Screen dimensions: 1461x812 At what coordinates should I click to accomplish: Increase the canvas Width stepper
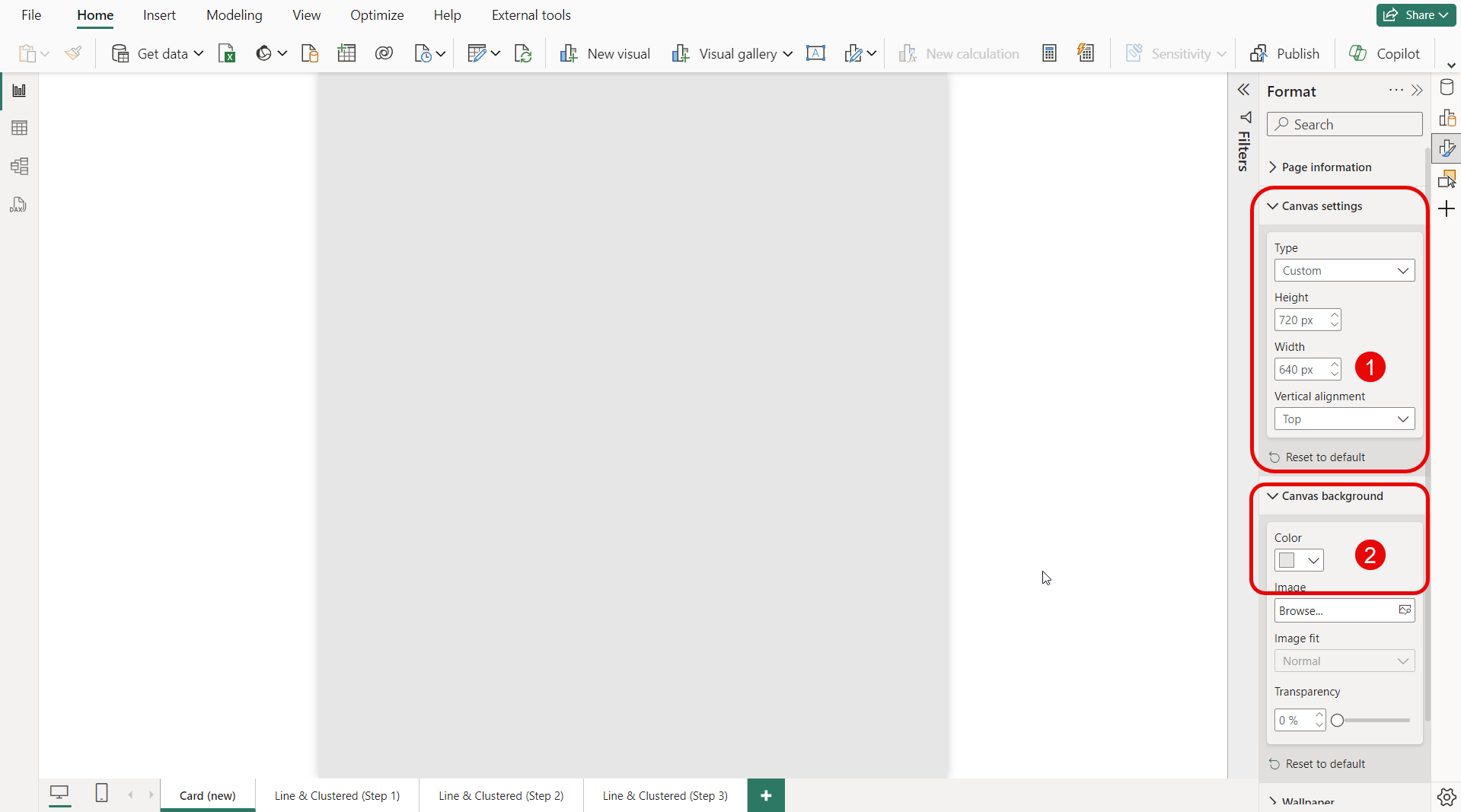[1335, 365]
